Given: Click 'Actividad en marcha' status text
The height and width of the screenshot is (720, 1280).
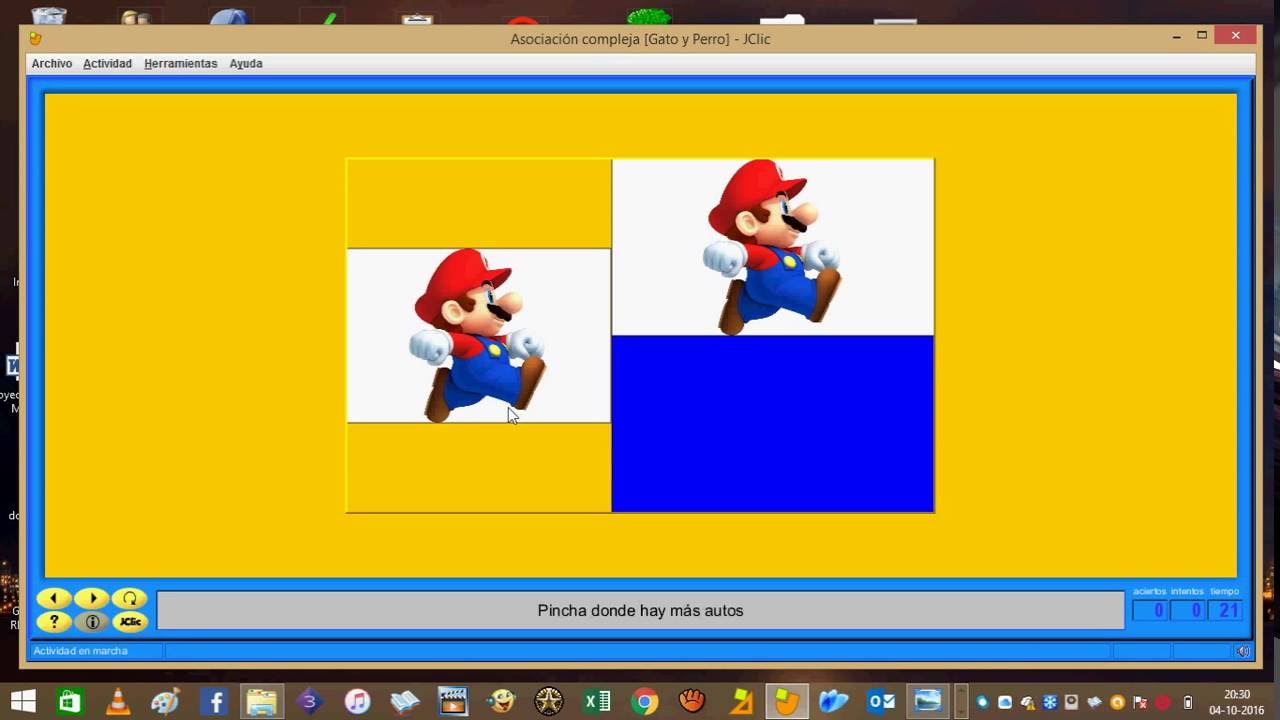Looking at the screenshot, I should (x=81, y=651).
